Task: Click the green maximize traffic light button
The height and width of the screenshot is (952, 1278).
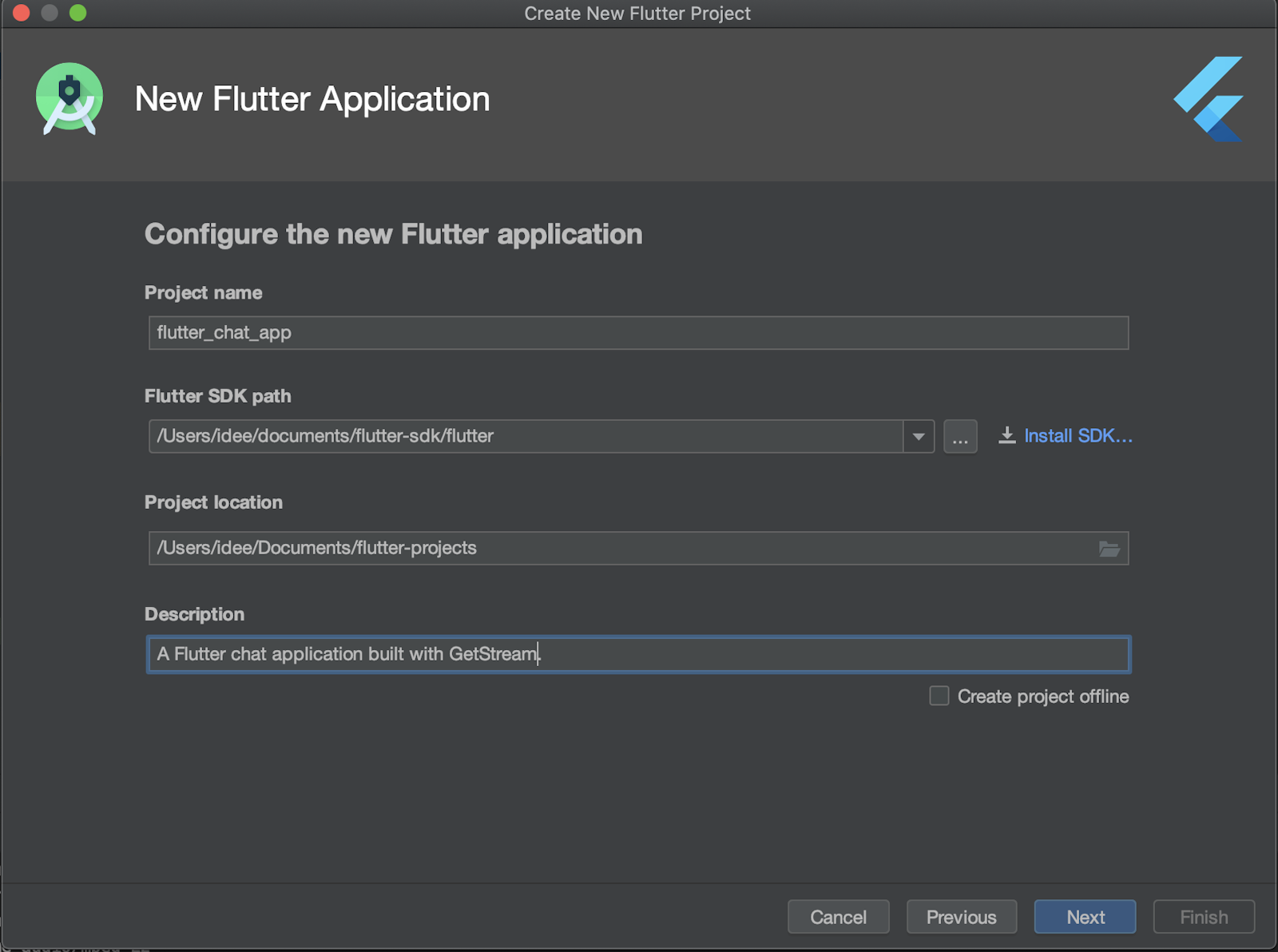Action: coord(76,13)
